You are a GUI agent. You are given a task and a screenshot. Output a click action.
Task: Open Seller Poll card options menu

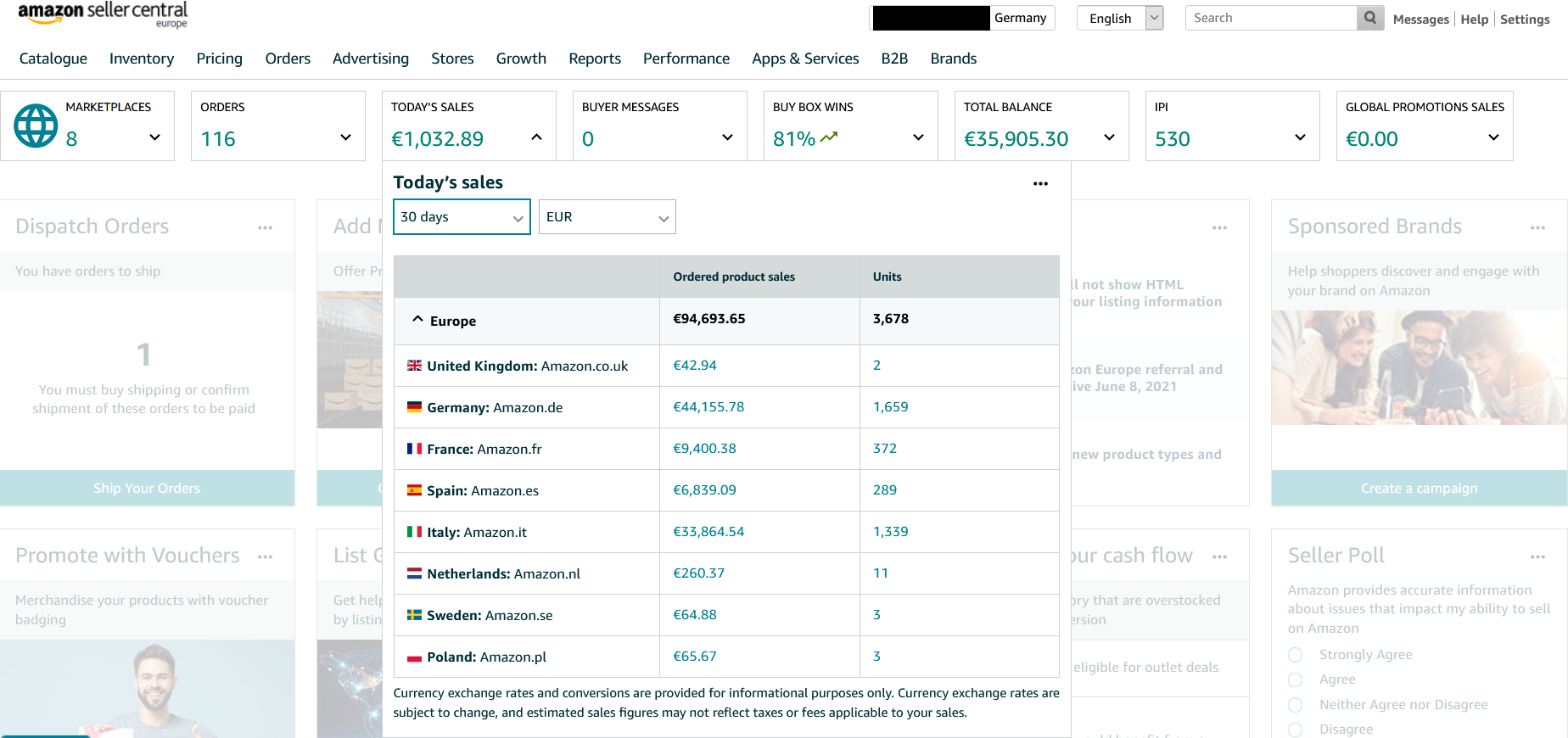click(1537, 556)
